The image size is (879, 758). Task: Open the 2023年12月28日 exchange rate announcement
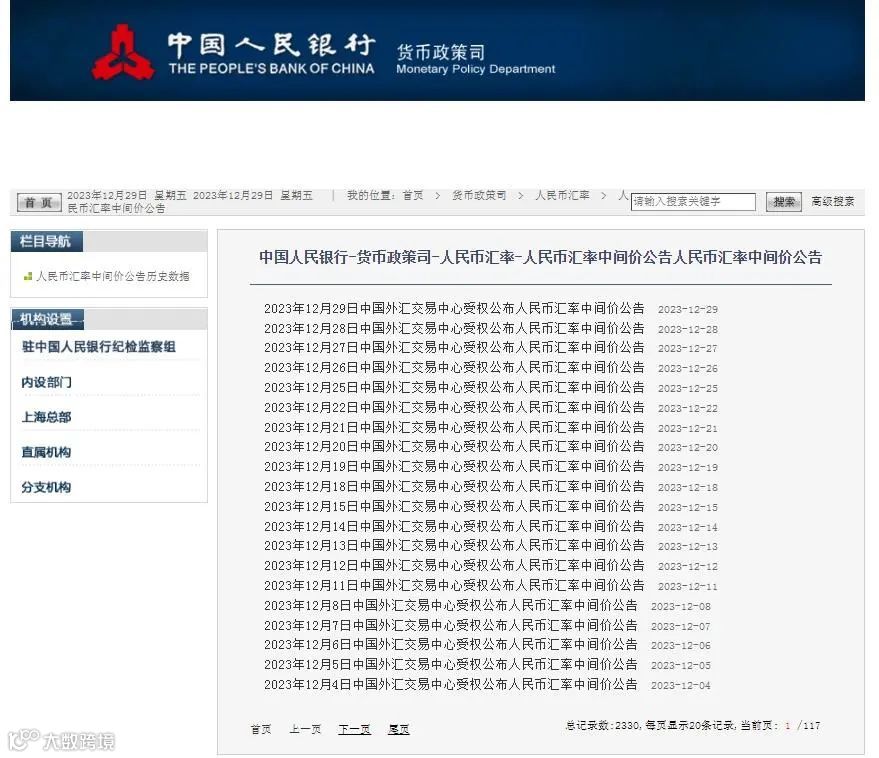tap(454, 328)
